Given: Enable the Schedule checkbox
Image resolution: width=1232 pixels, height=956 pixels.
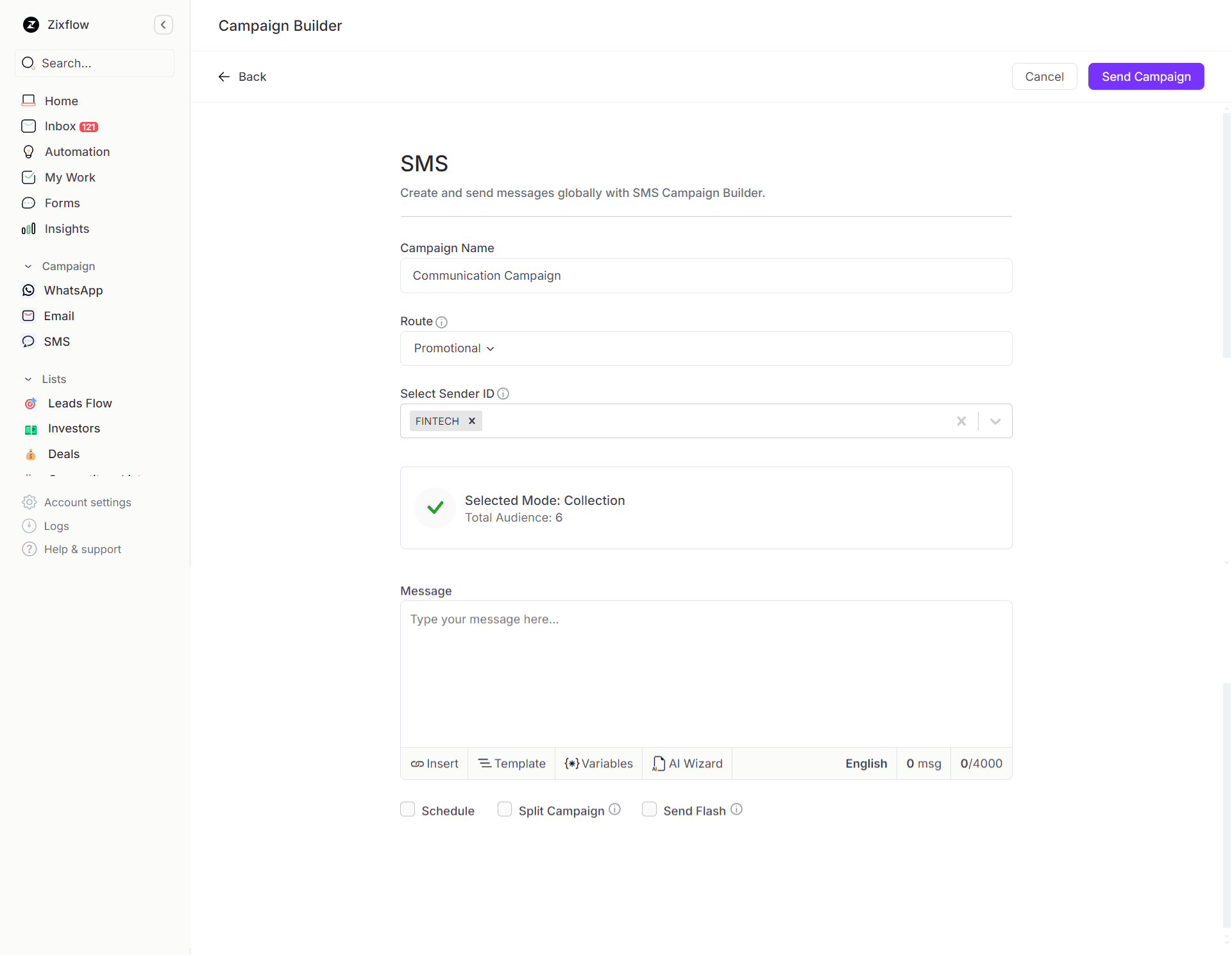Looking at the screenshot, I should [x=408, y=810].
